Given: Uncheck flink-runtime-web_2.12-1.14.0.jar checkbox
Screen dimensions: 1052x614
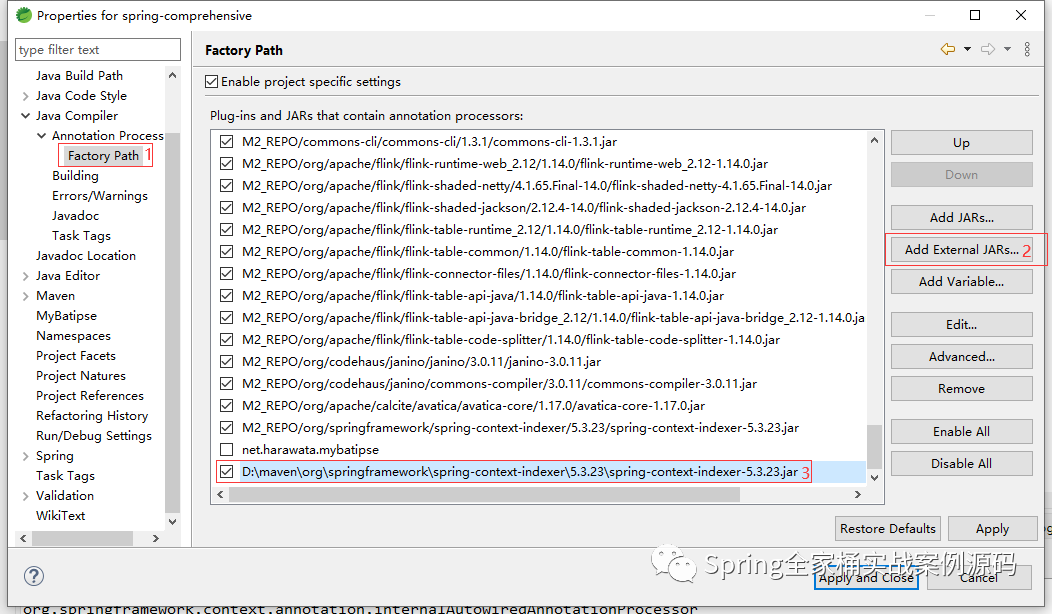Looking at the screenshot, I should point(227,164).
